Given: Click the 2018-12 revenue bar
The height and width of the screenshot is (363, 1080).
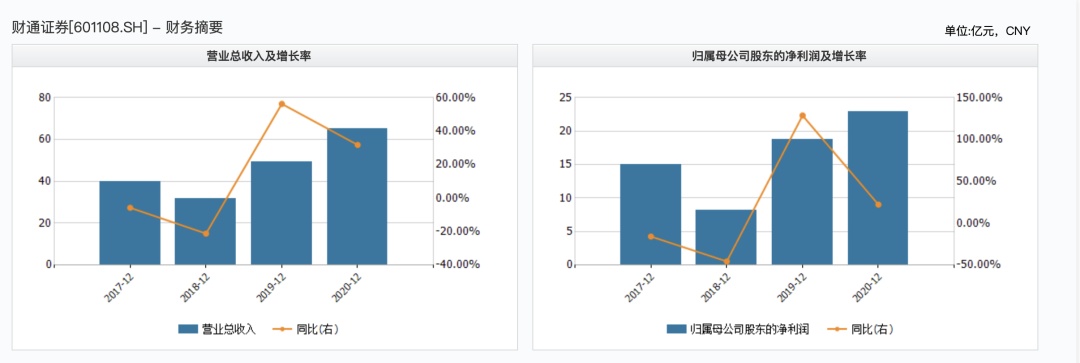Looking at the screenshot, I should pos(205,231).
